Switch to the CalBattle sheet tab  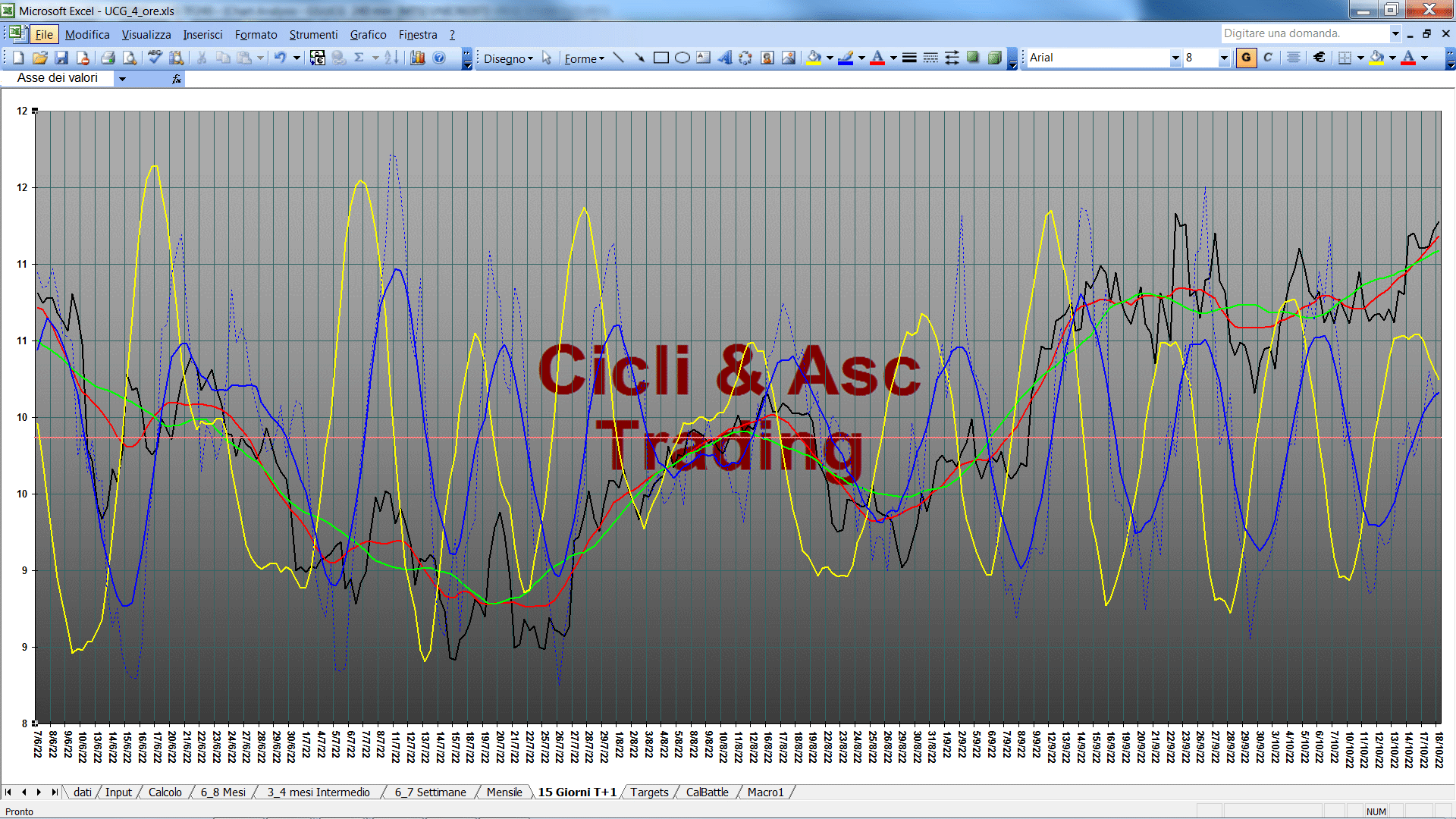707,792
